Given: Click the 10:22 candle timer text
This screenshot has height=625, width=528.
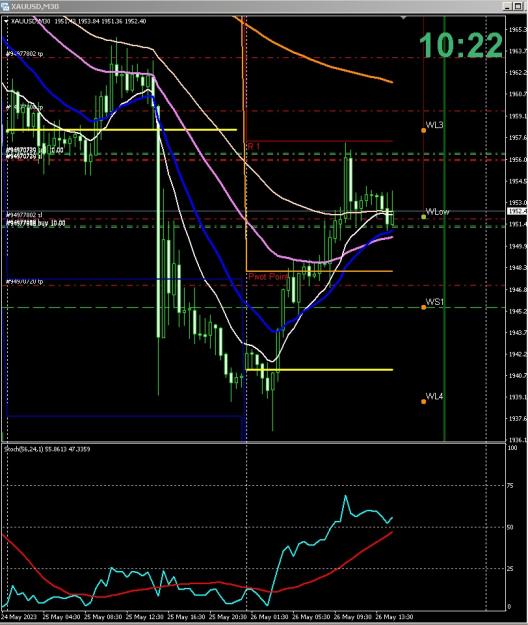Looking at the screenshot, I should 461,45.
